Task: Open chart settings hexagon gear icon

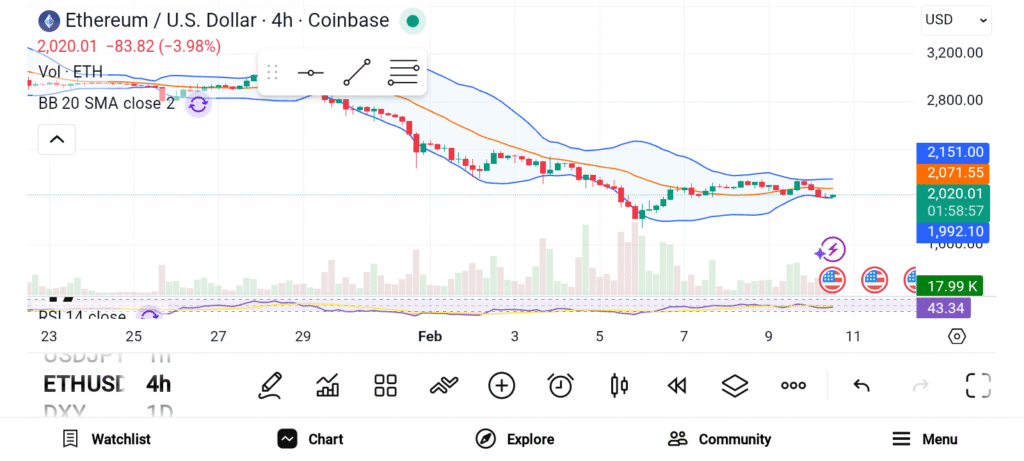Action: click(957, 336)
